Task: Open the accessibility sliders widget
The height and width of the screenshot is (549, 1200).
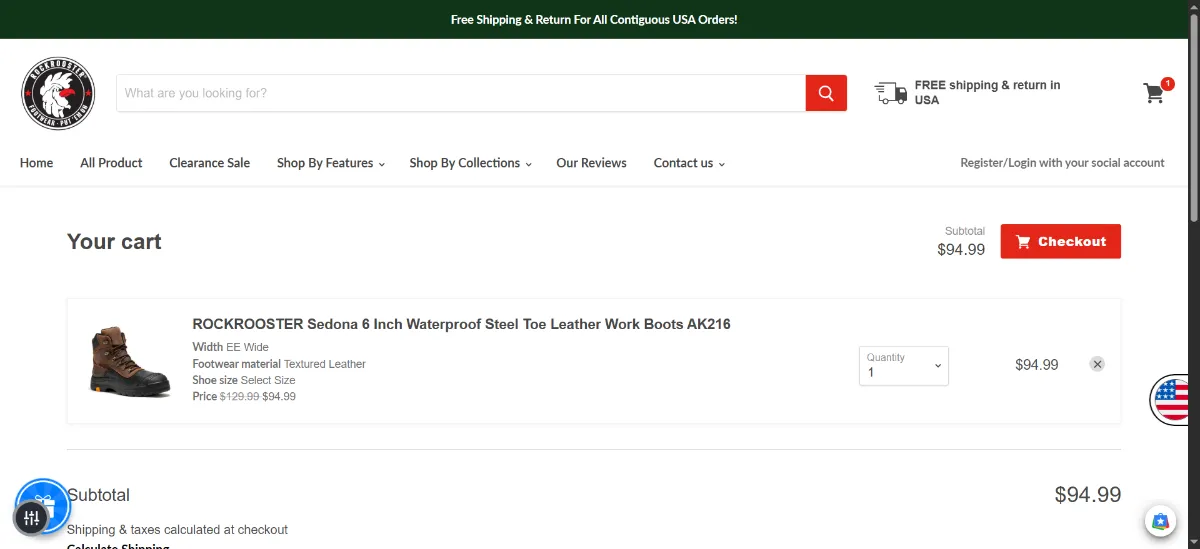Action: [x=31, y=518]
